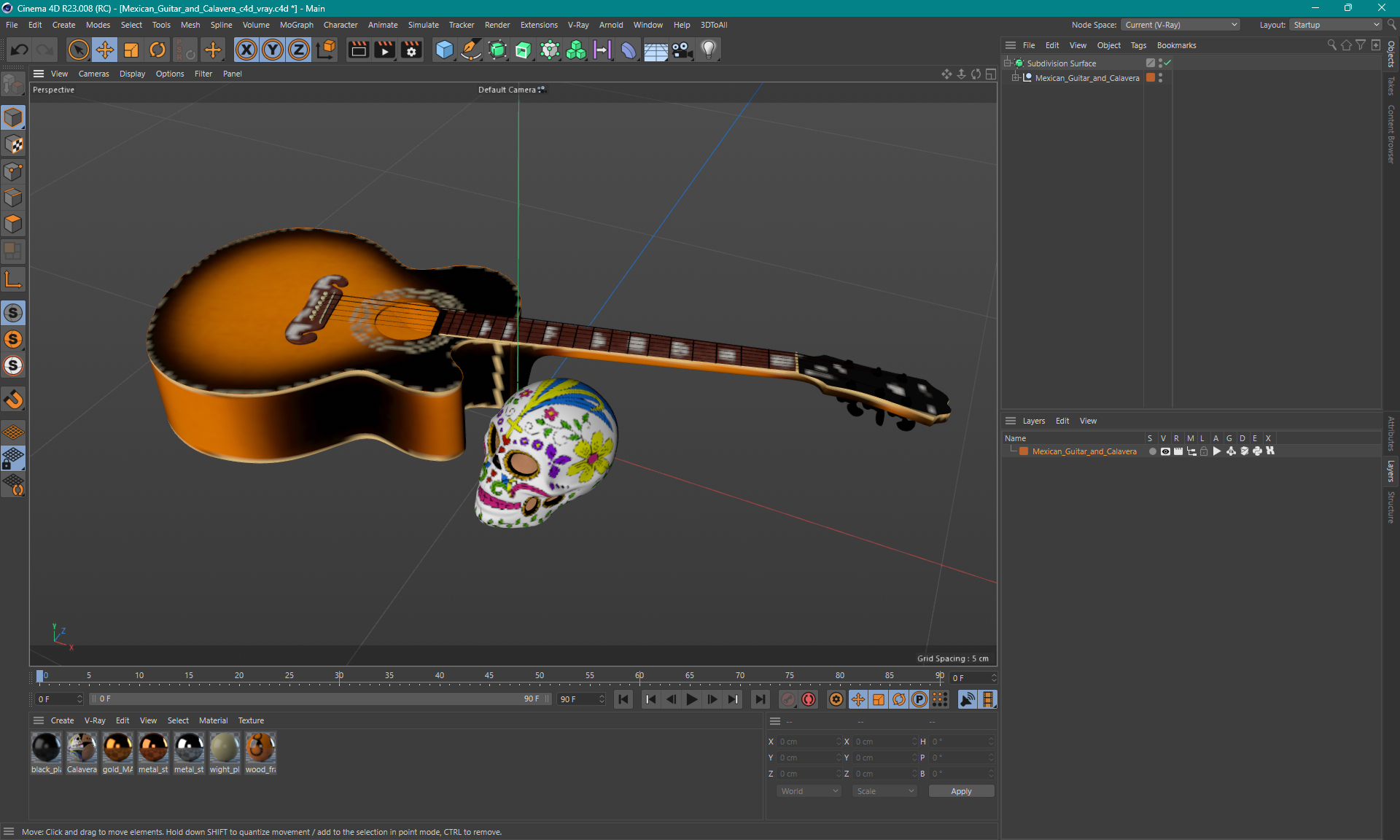Click frame 45 on the timeline ruler

pos(489,676)
